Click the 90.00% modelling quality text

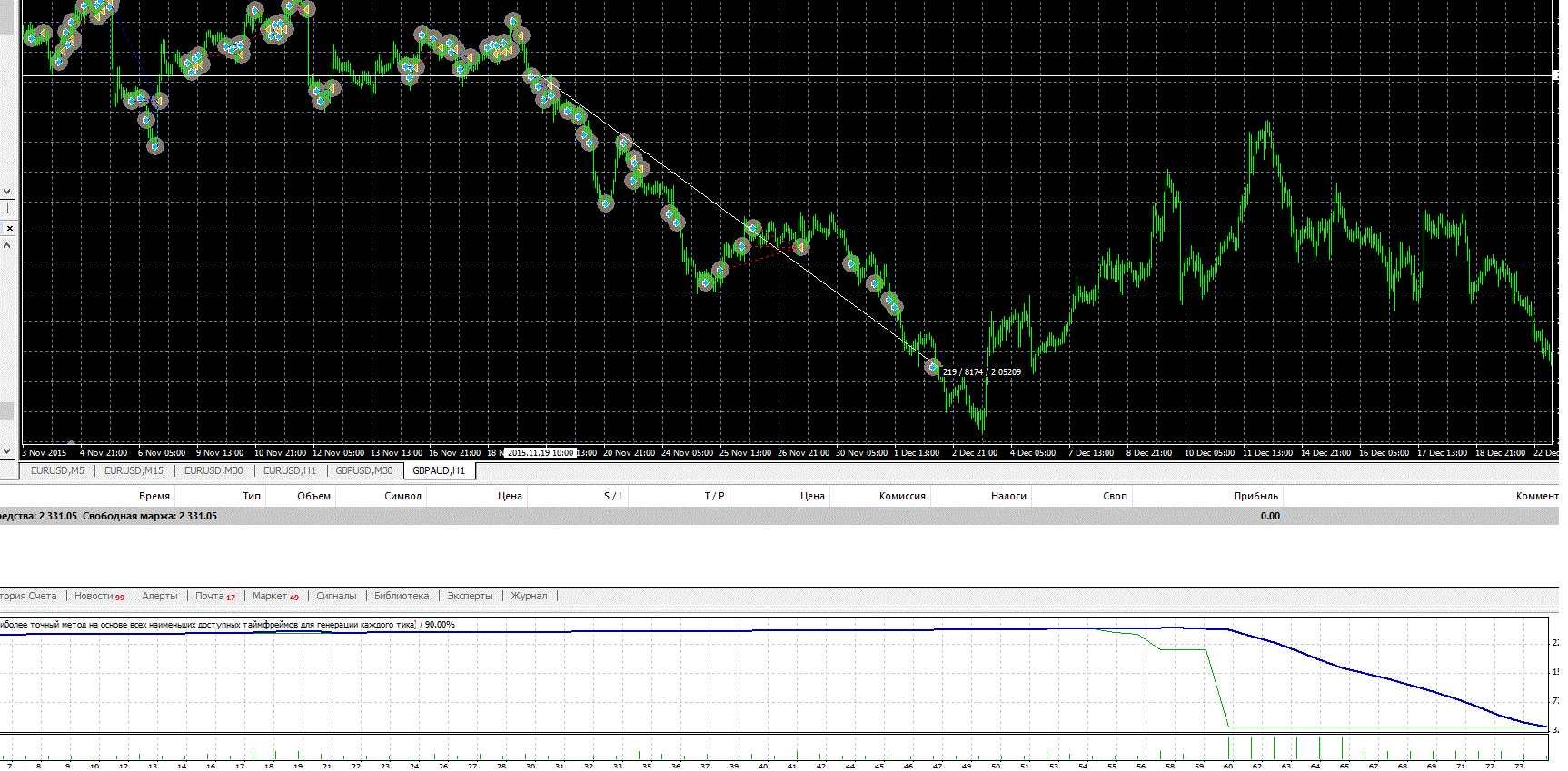(440, 625)
